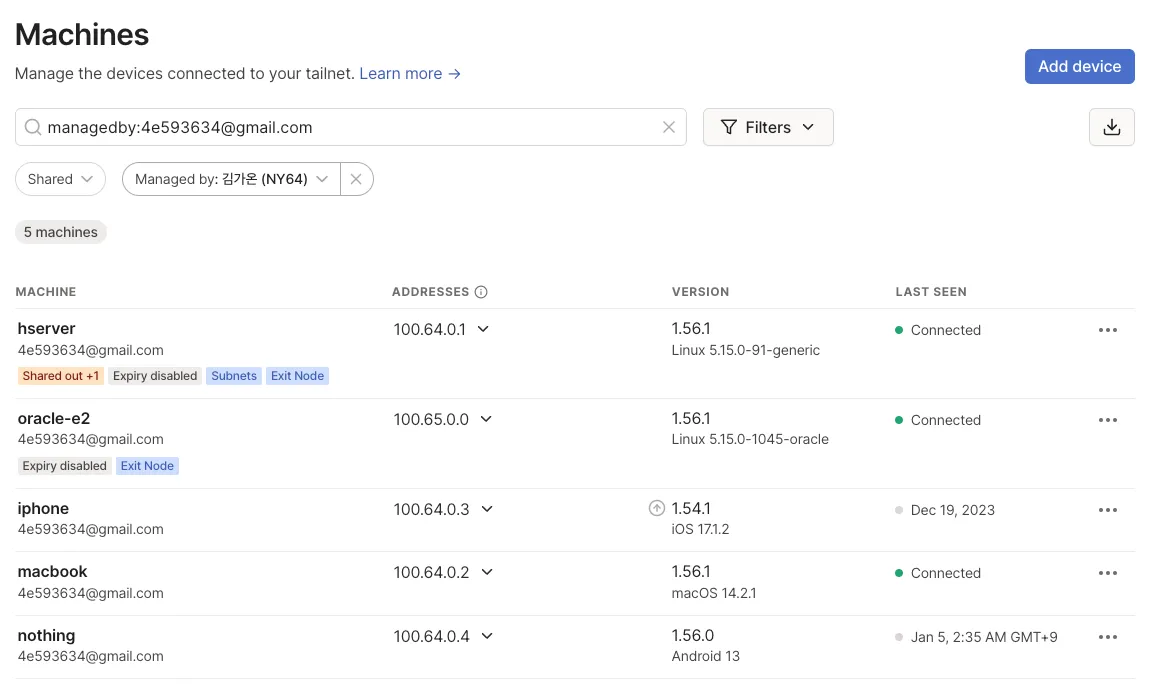Open the three-dot menu for hserver
Screen dimensions: 1165x694
[1107, 330]
